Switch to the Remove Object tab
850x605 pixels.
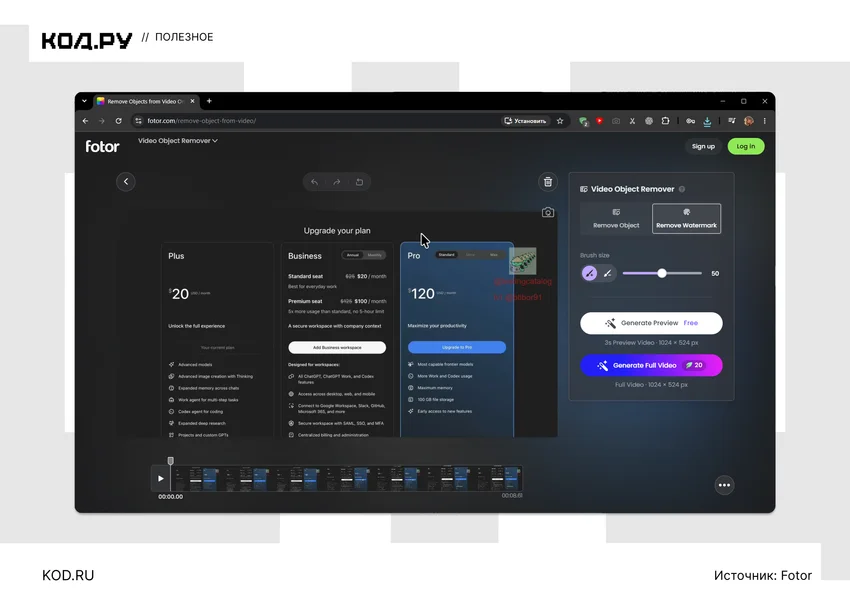[616, 218]
